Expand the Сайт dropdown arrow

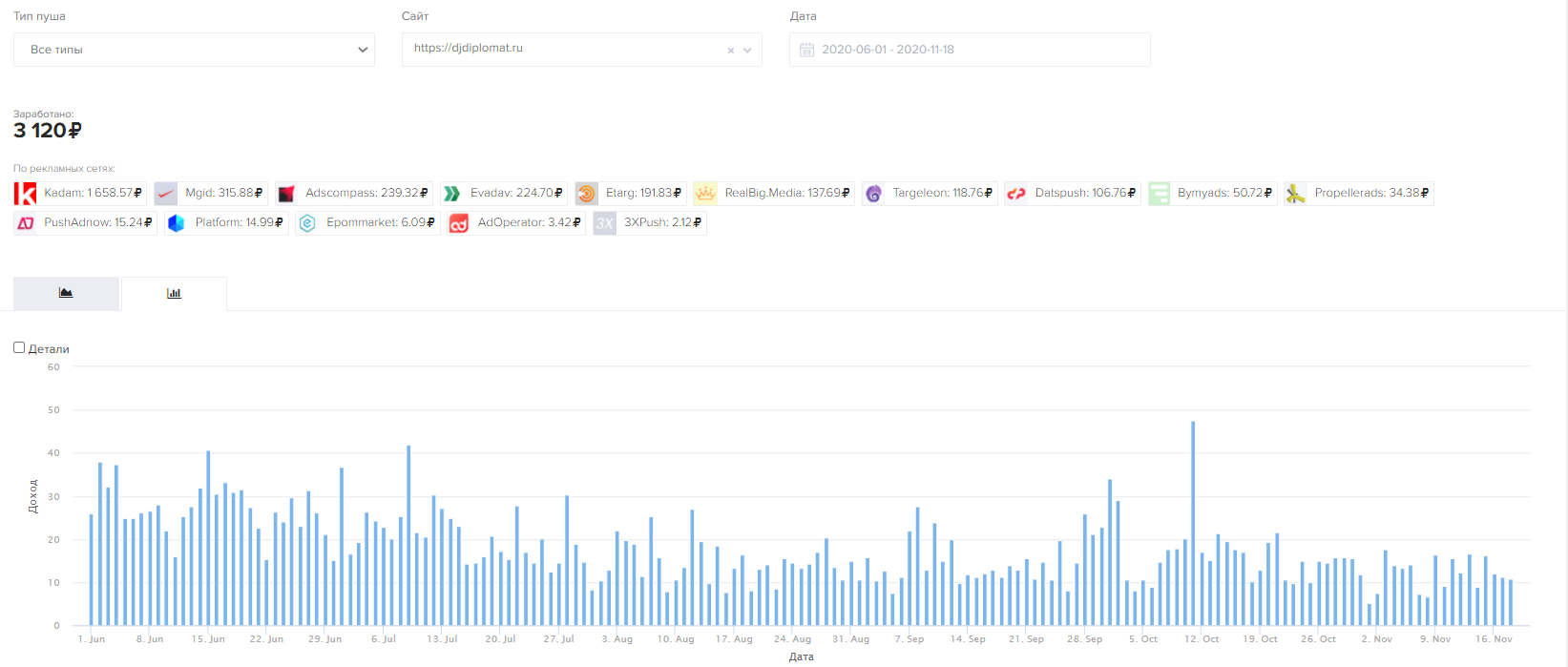tap(747, 51)
